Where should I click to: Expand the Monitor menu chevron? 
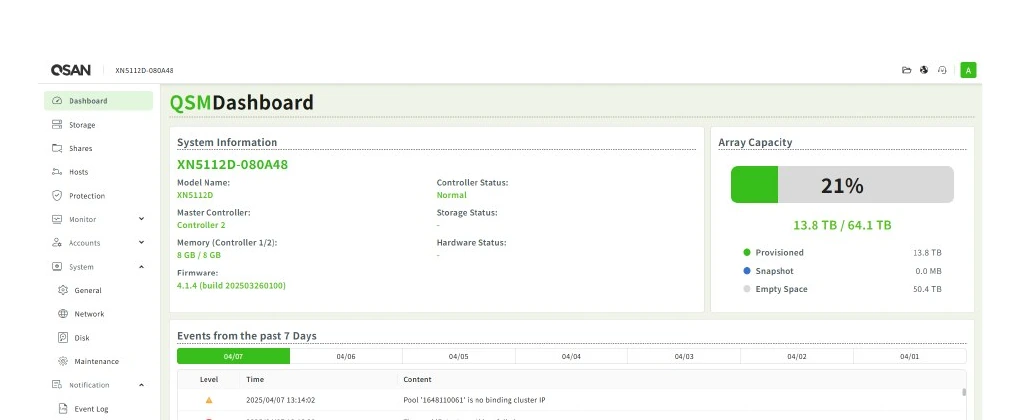tap(142, 219)
